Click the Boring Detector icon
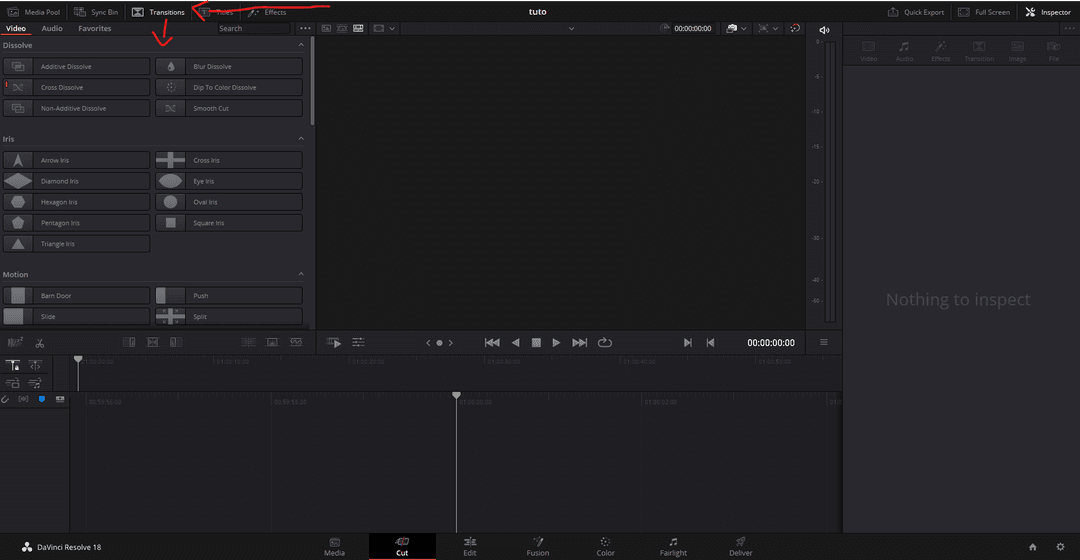Viewport: 1080px width, 560px height. (x=14, y=342)
